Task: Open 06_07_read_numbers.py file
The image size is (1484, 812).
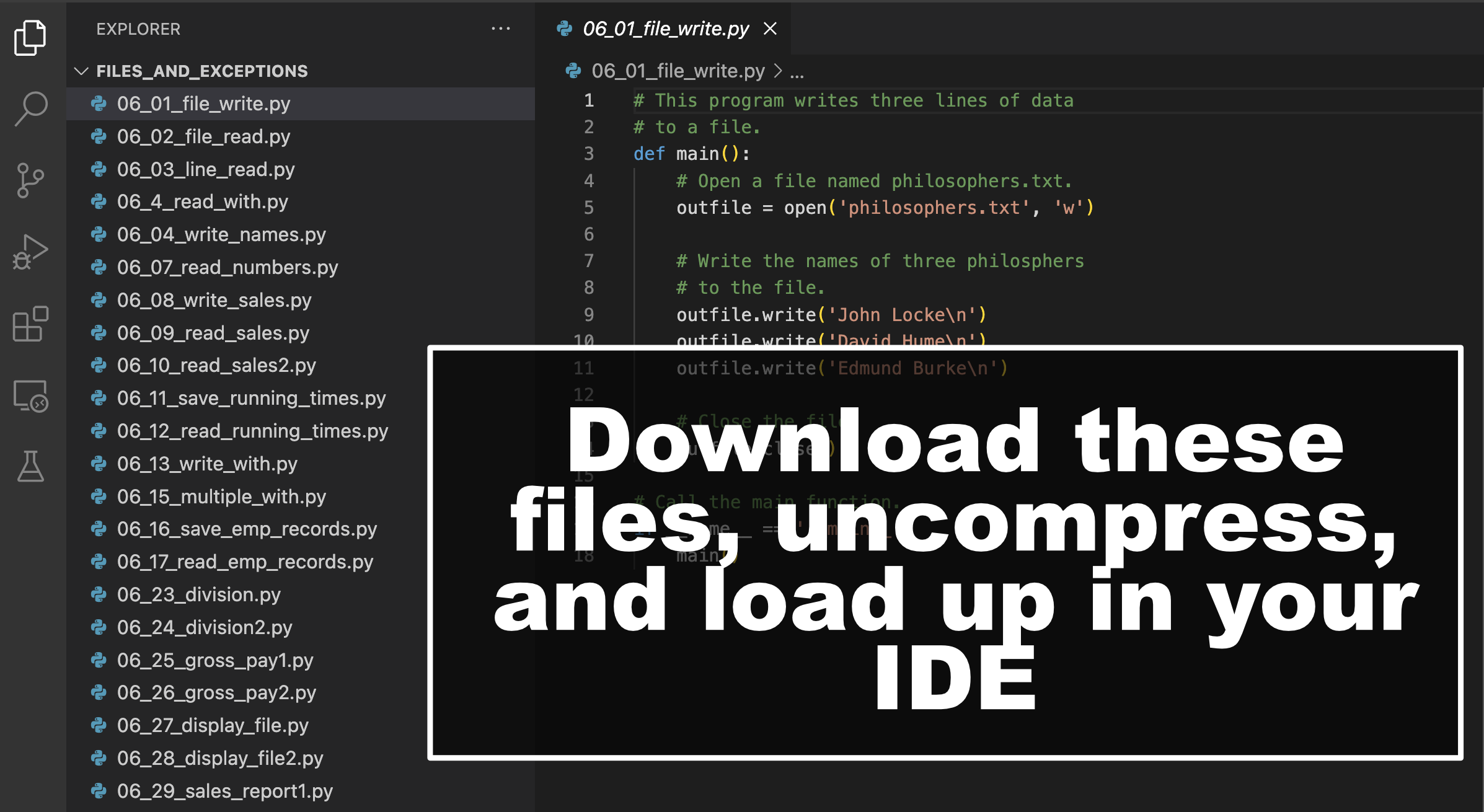Action: (227, 267)
